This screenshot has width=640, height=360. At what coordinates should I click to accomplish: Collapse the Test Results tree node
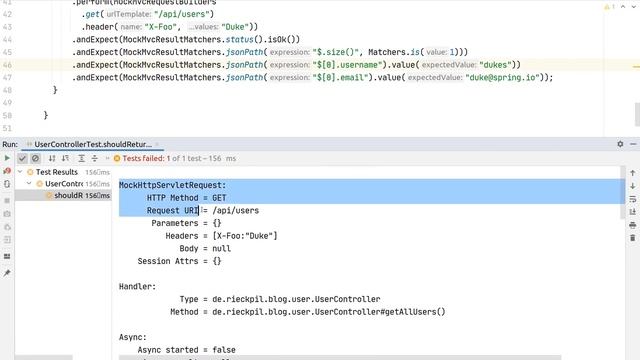pyautogui.click(x=20, y=172)
